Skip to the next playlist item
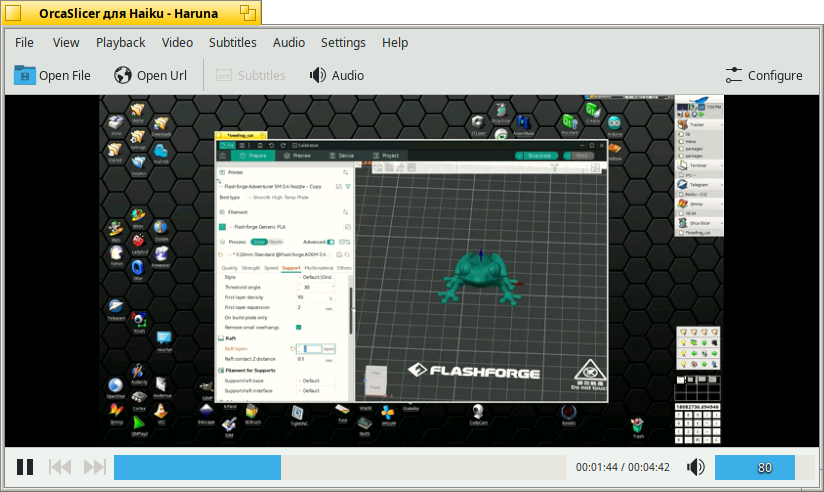Viewport: 824px width, 492px height. coord(95,467)
